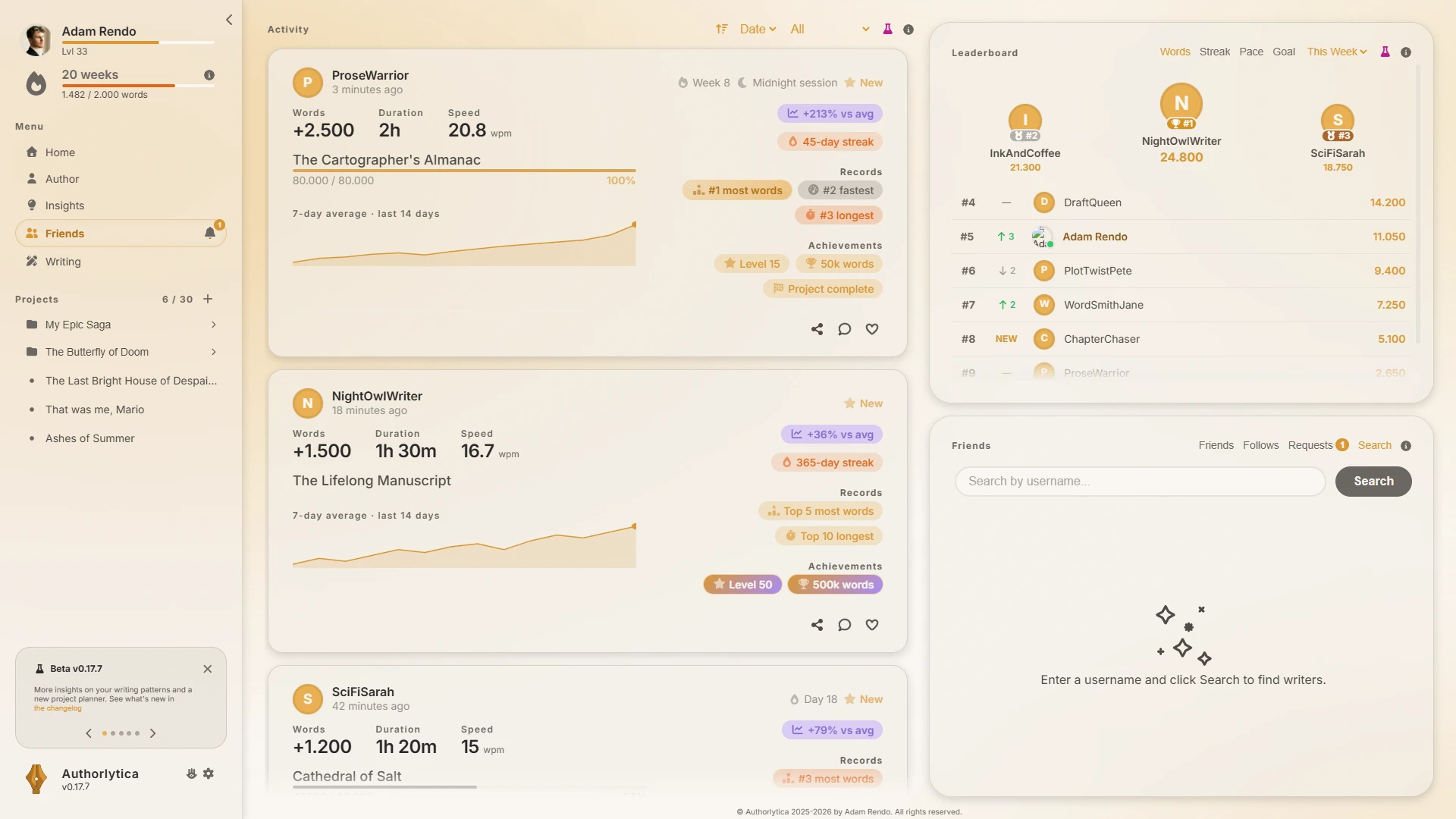Screen dimensions: 1456x819
Task: Open info icon next to 20 weeks streak
Action: (209, 75)
